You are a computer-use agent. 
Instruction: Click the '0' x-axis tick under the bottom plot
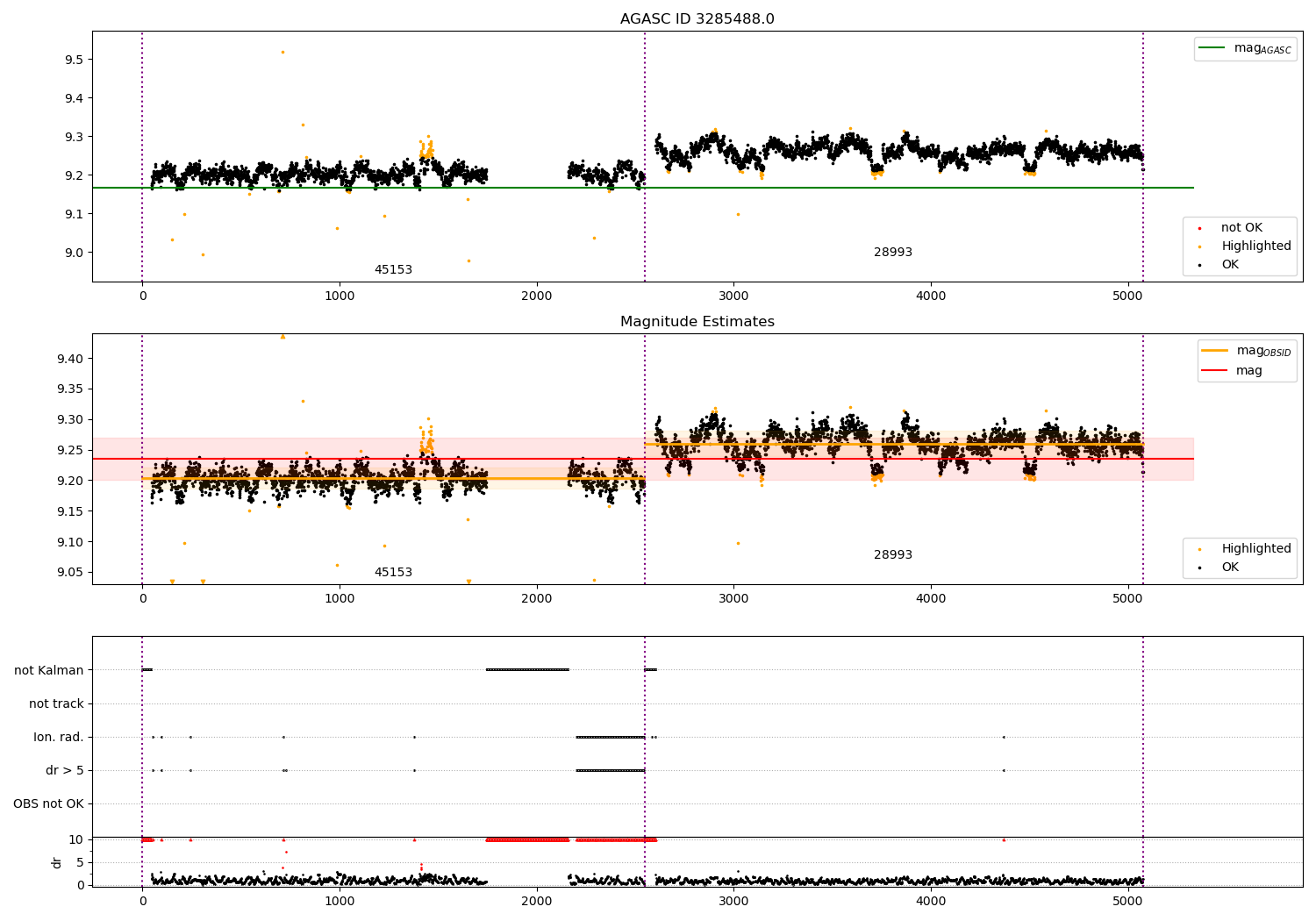(x=142, y=901)
